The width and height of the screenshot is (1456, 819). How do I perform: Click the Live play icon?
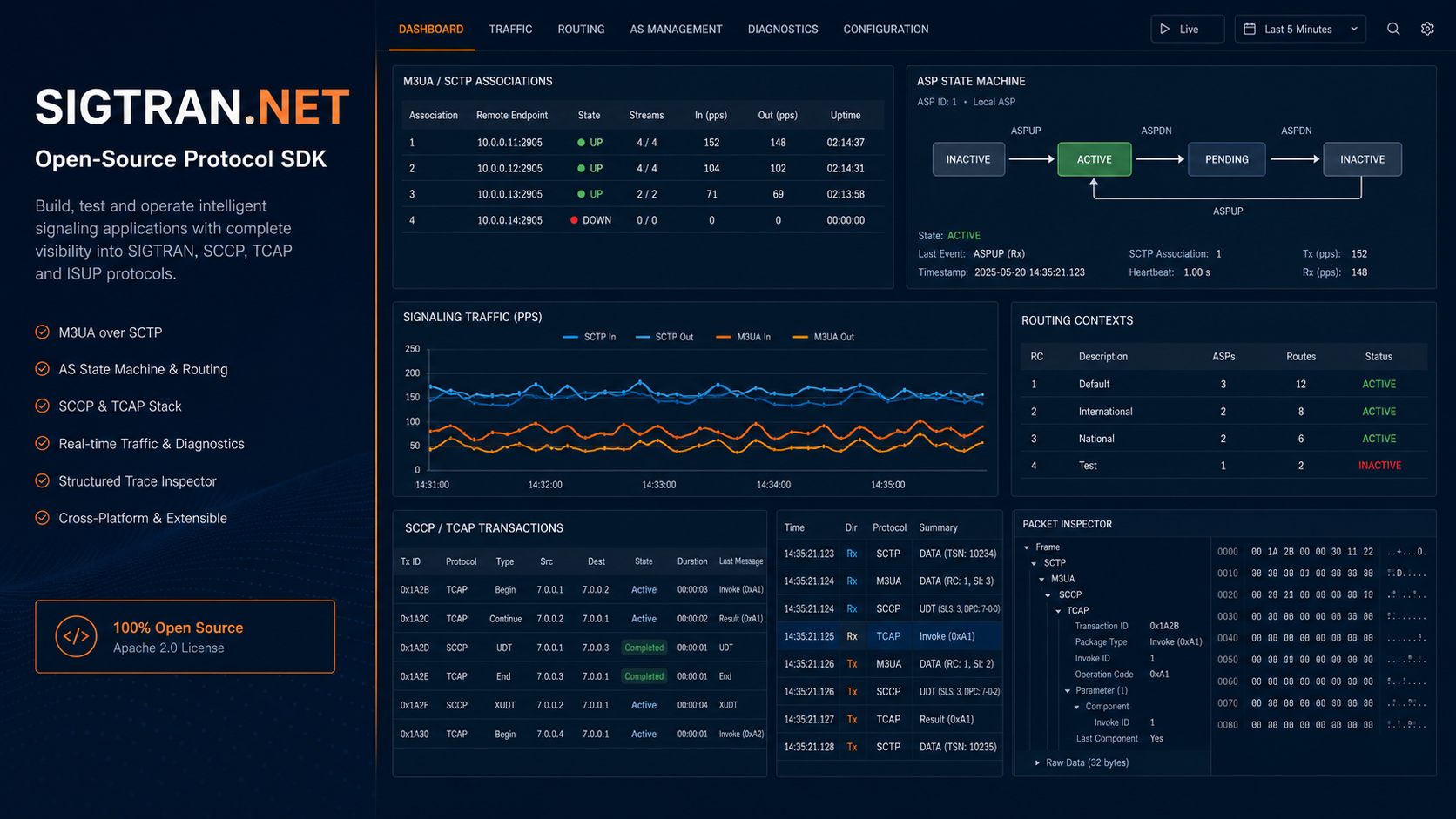1165,29
